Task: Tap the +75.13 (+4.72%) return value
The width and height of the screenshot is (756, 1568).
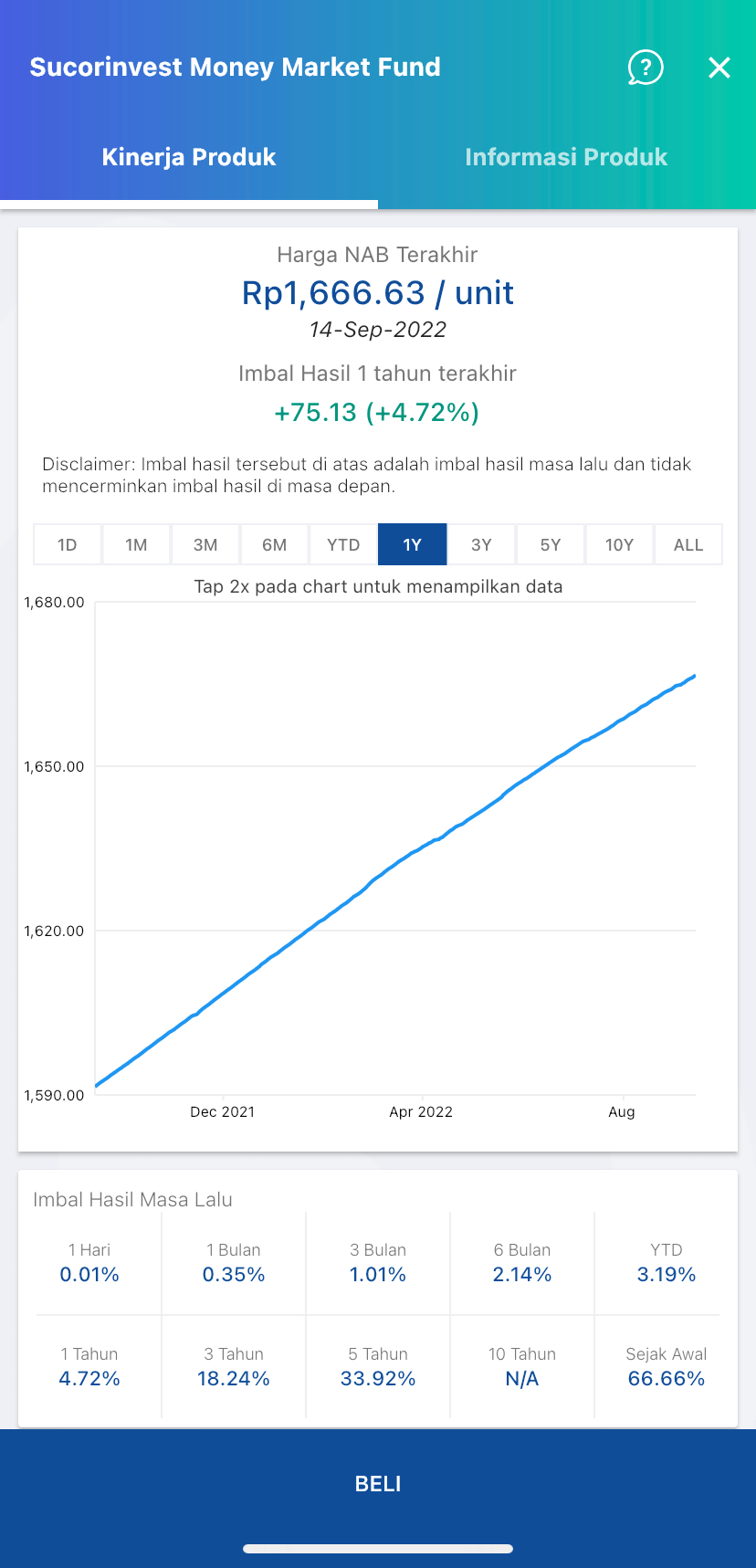Action: [377, 412]
